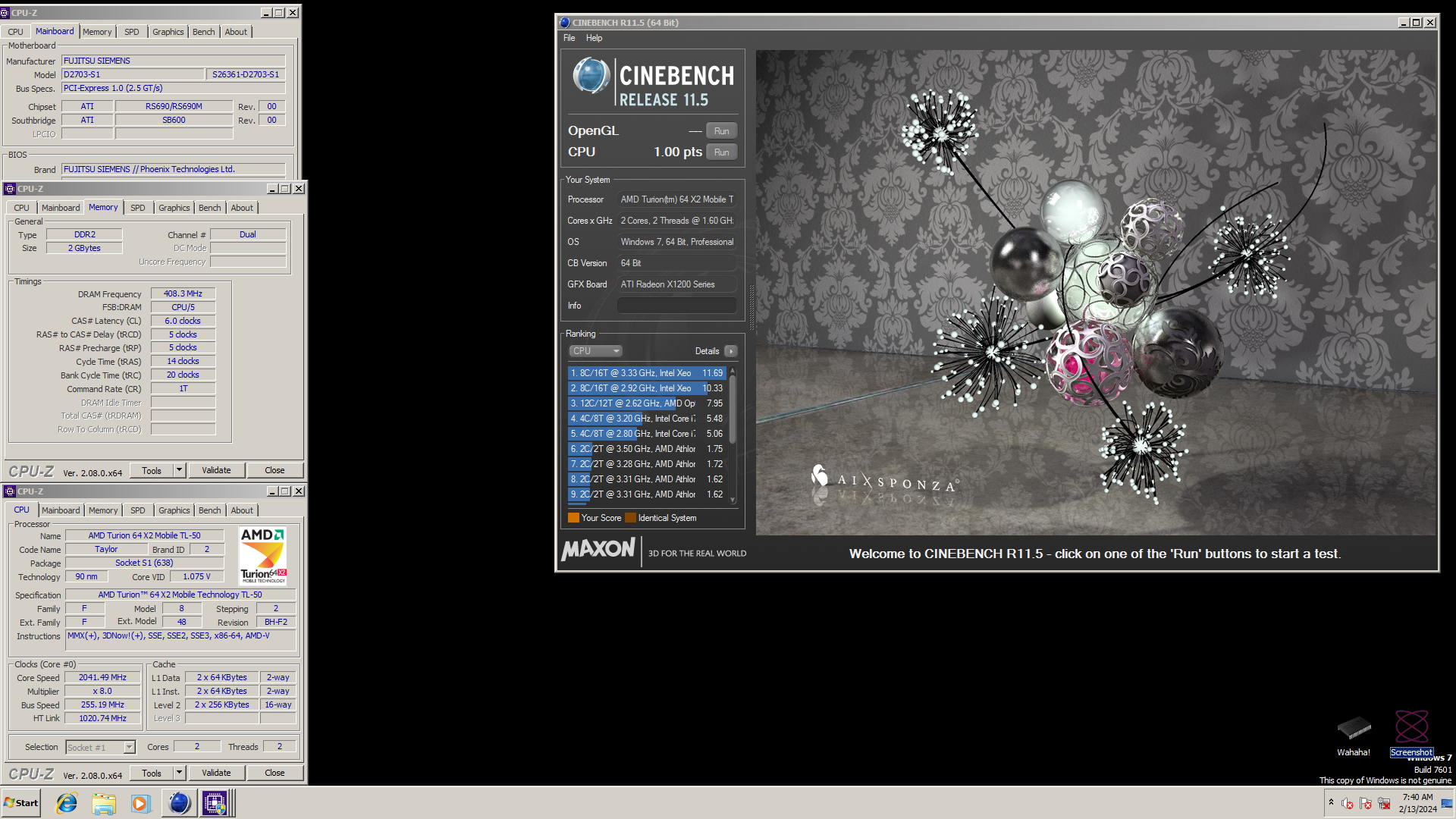The height and width of the screenshot is (819, 1456).
Task: Open Memory tab in bottom CPU-Z window
Action: pyautogui.click(x=103, y=510)
